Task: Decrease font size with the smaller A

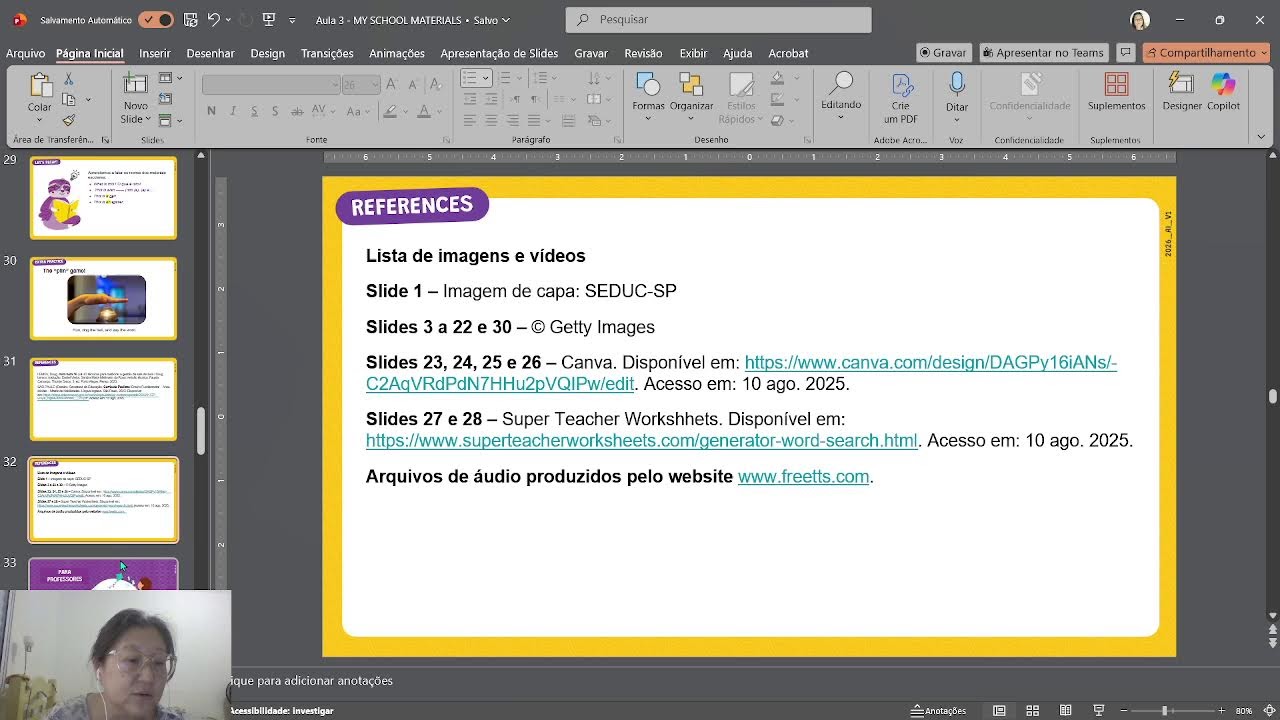Action: (411, 85)
